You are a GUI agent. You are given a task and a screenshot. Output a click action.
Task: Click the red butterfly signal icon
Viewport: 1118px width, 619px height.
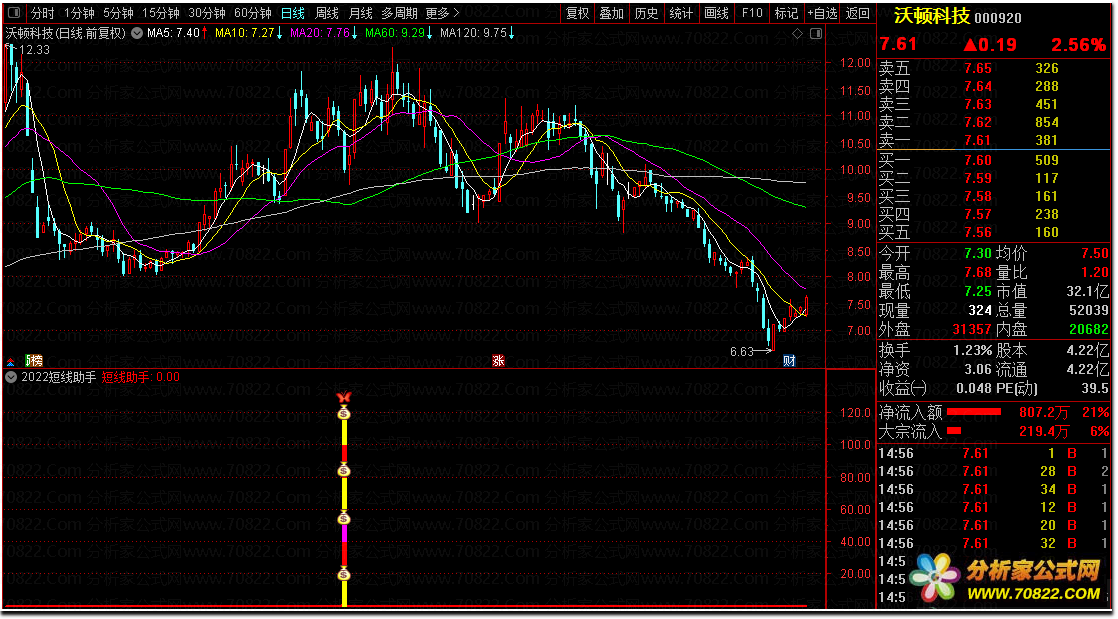click(344, 398)
